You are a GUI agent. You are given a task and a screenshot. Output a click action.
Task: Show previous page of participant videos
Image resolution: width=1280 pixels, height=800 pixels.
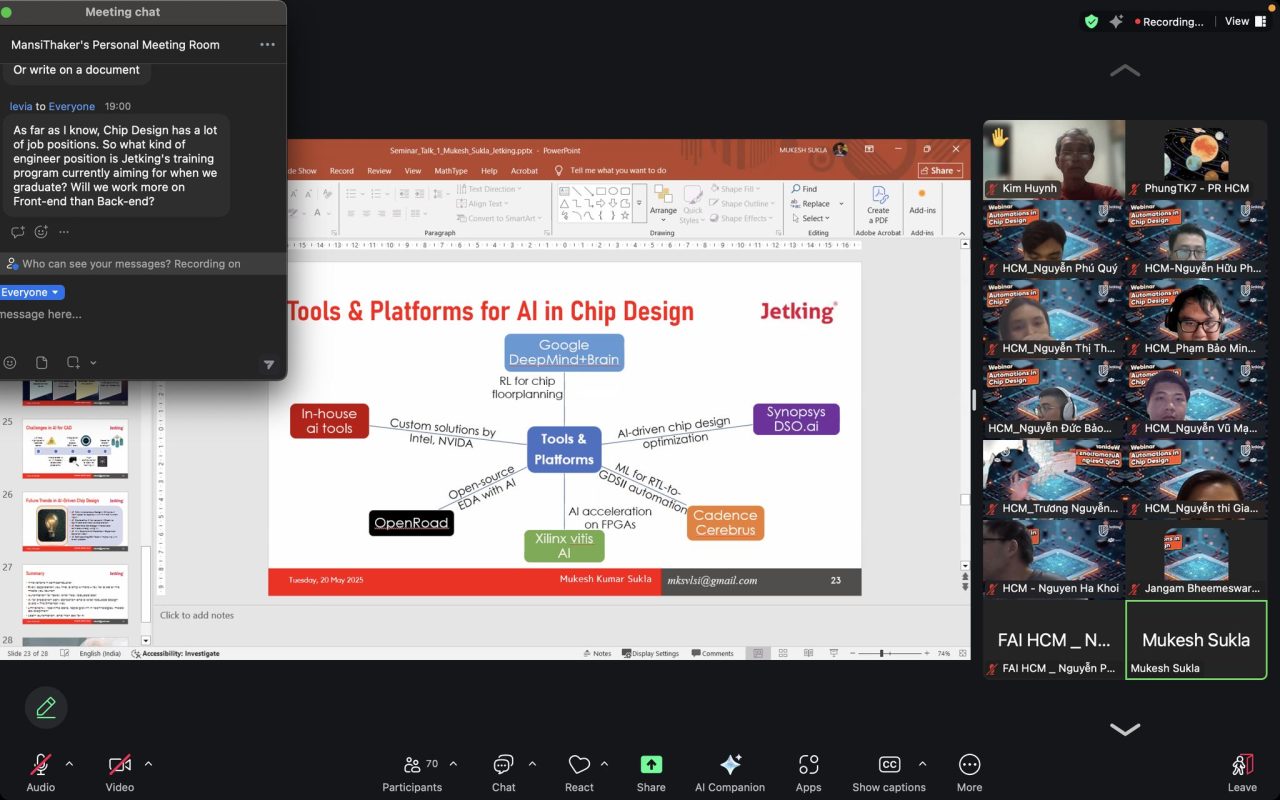[1125, 71]
